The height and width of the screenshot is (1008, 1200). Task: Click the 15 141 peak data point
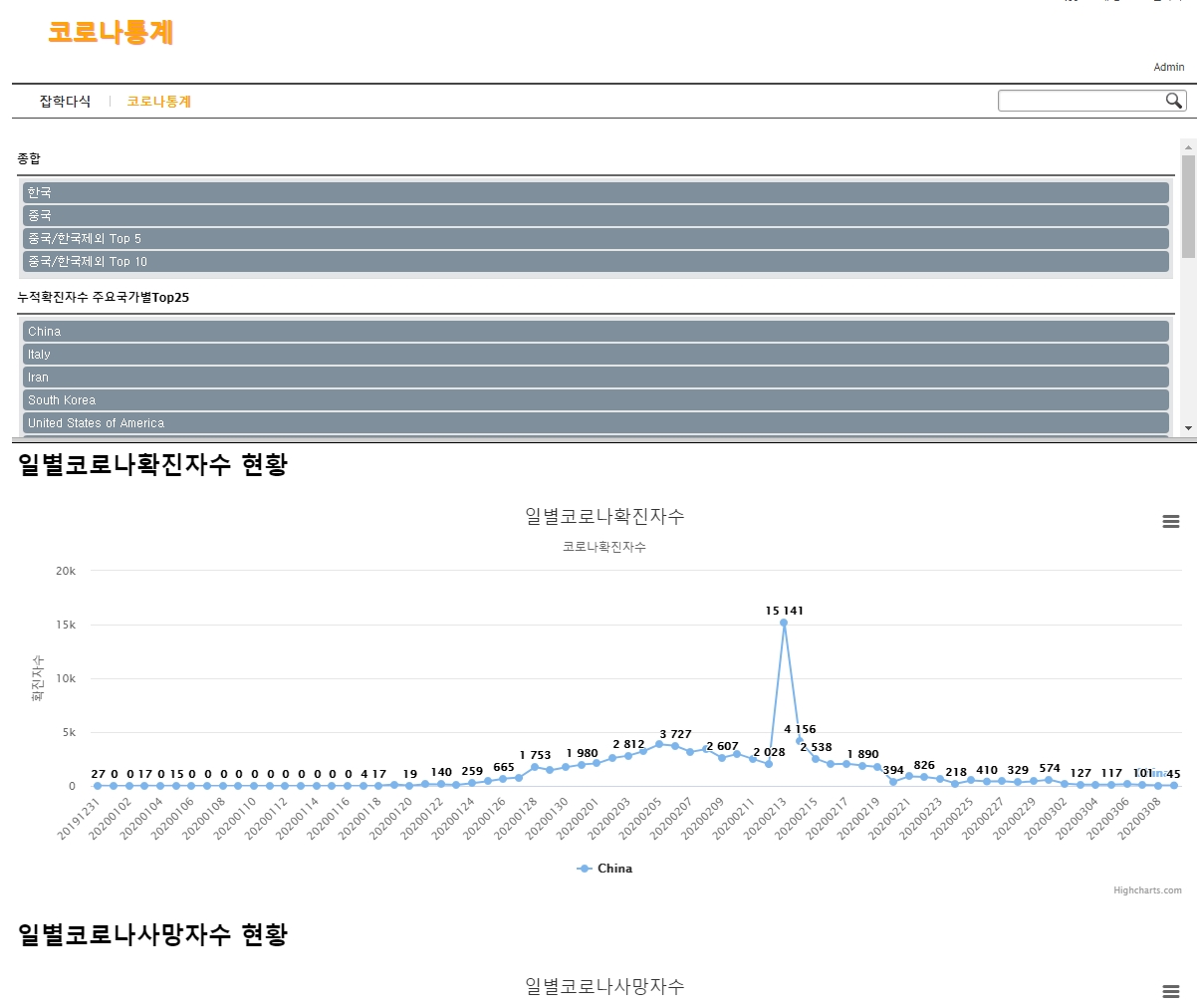(784, 624)
